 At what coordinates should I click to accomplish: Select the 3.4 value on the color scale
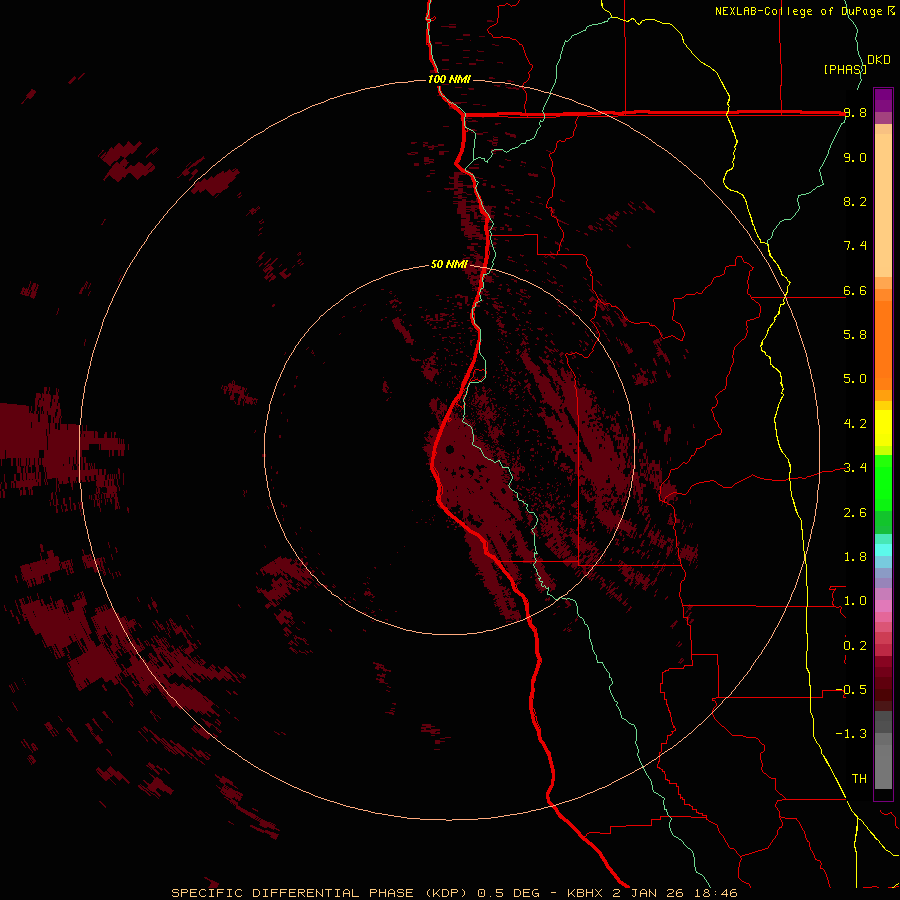point(855,468)
